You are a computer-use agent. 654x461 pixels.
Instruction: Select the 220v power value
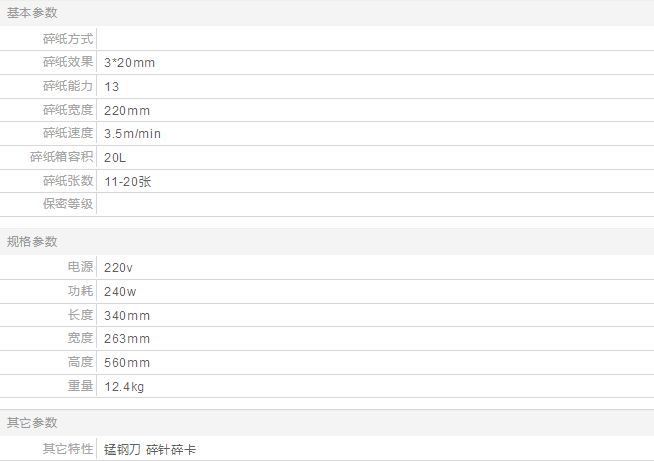pos(118,267)
